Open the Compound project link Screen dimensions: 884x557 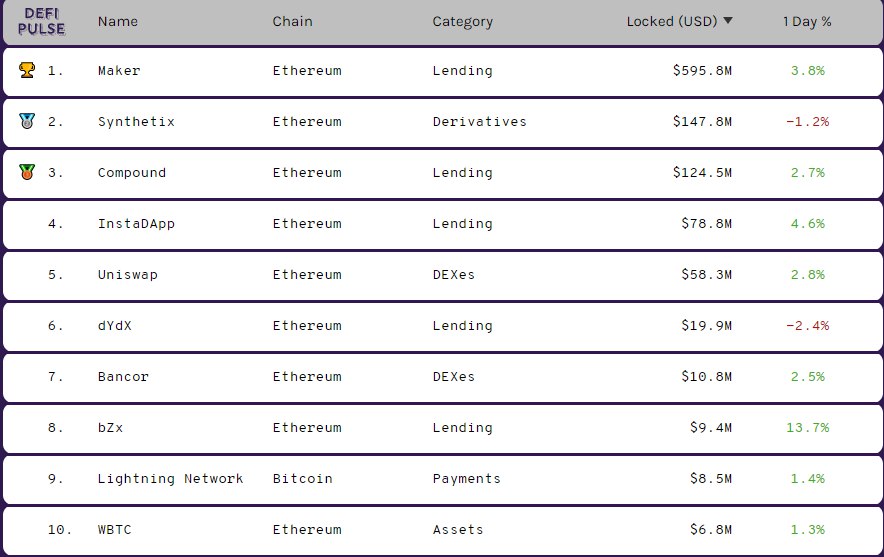pos(132,173)
